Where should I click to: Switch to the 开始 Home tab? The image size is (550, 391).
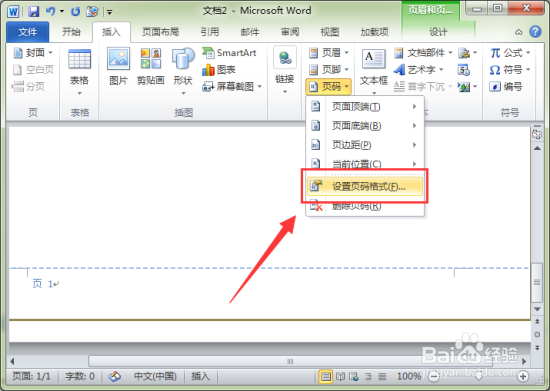pos(71,32)
